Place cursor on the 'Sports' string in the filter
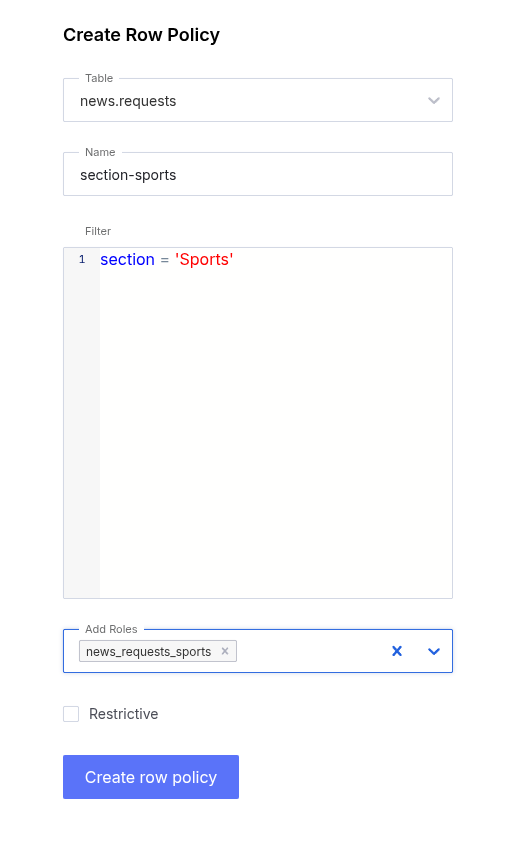The image size is (527, 842). point(204,259)
